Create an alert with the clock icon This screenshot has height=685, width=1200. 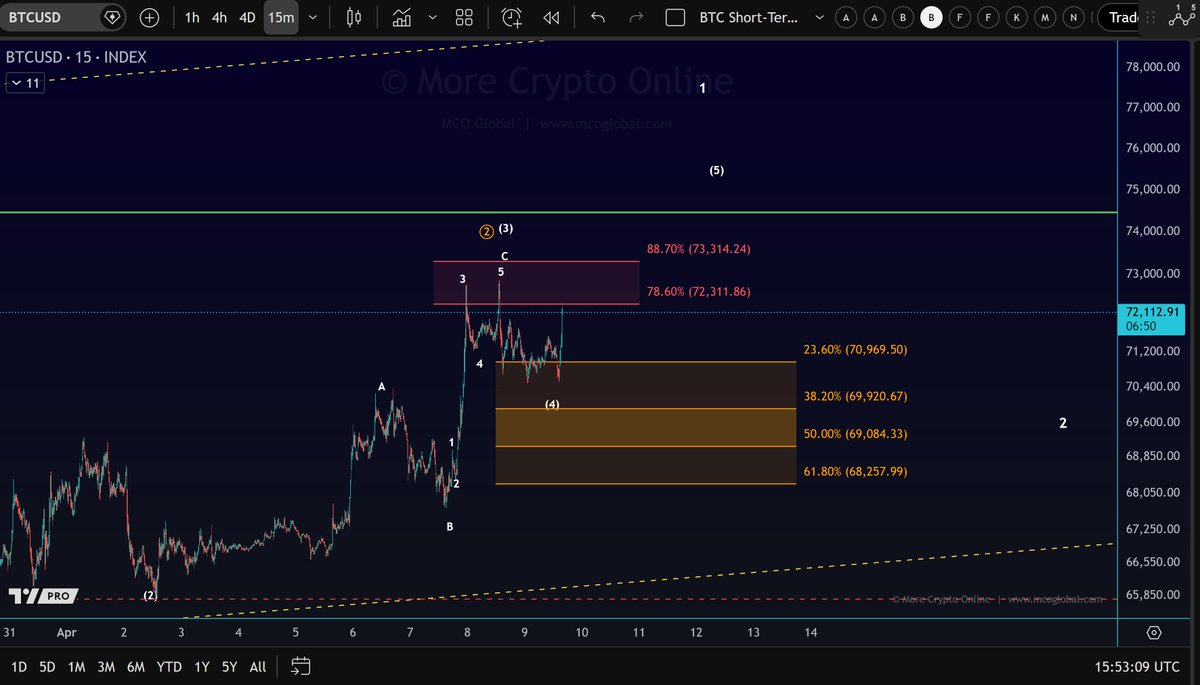tap(511, 17)
